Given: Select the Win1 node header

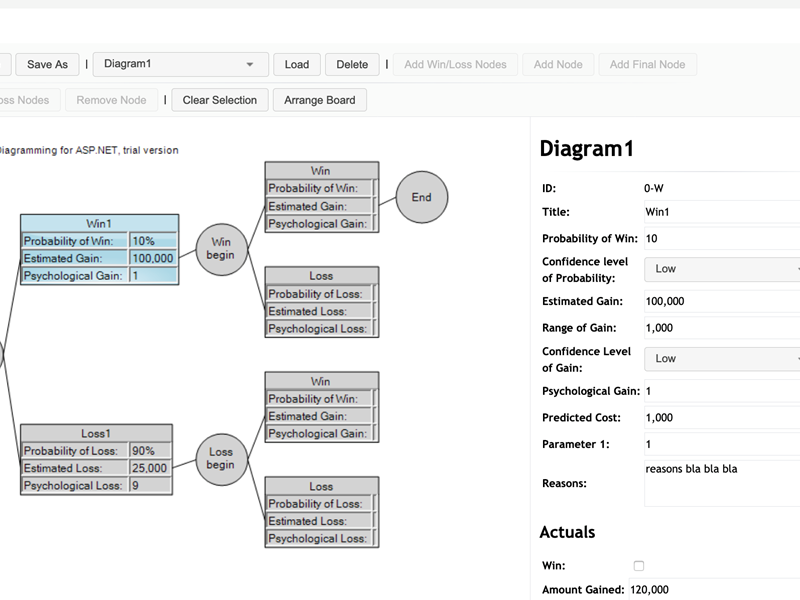Looking at the screenshot, I should coord(99,223).
